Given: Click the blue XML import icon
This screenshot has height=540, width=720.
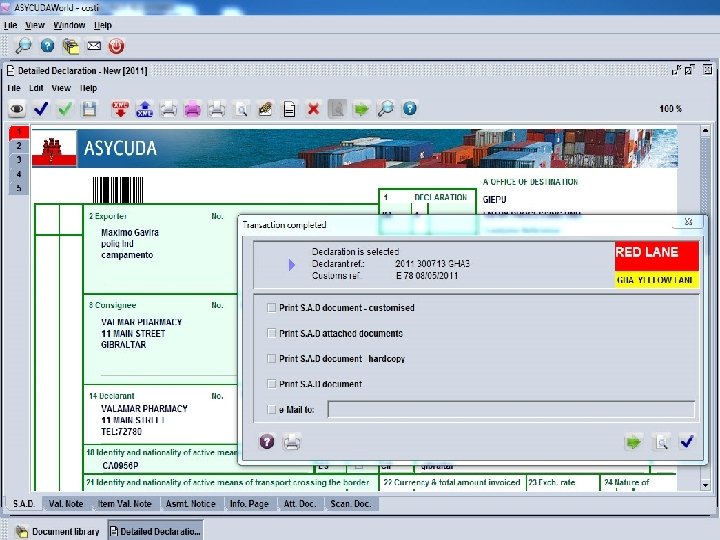Looking at the screenshot, I should [145, 109].
